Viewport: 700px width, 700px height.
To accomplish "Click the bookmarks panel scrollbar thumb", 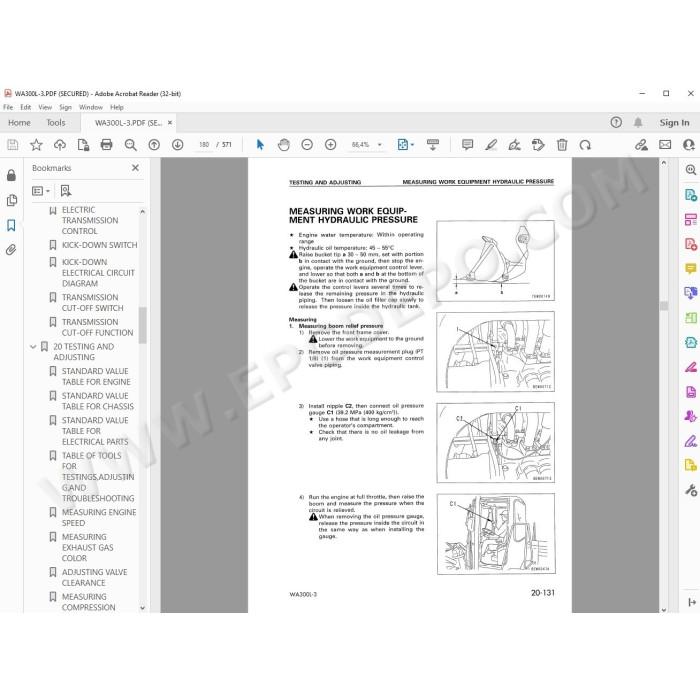I will coord(142,325).
